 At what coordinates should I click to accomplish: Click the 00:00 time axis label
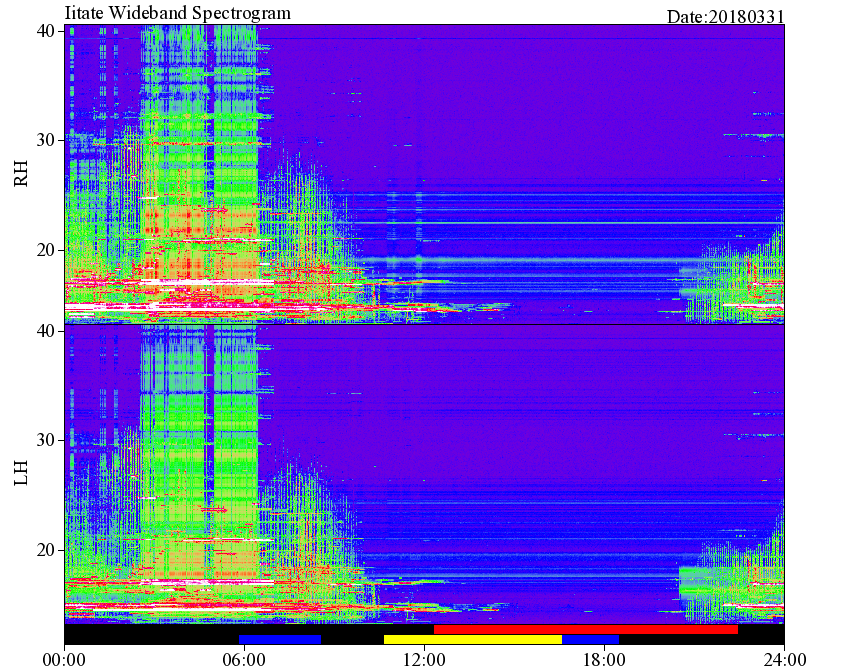64,660
